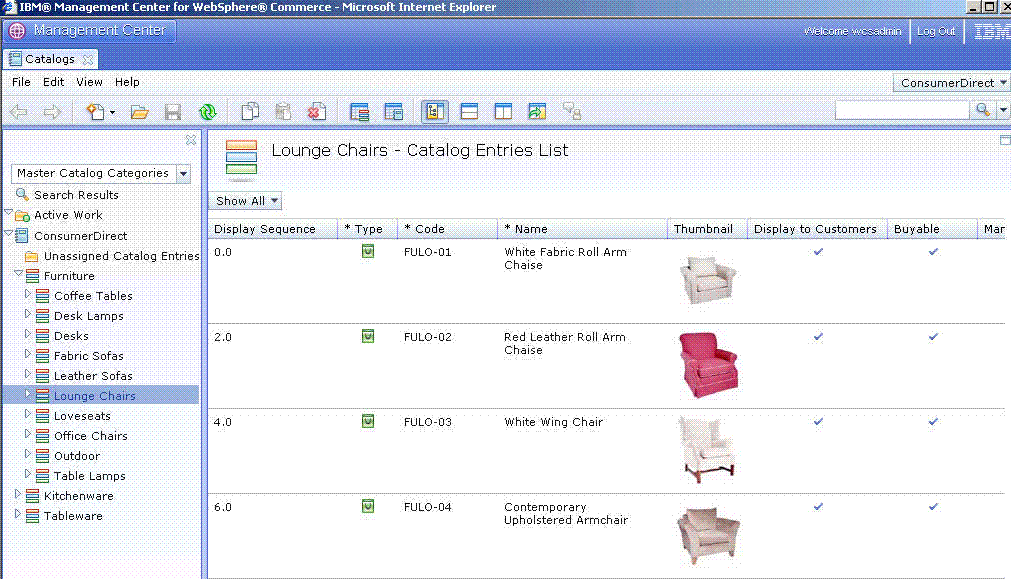Click the green Refresh arrows icon
Image resolution: width=1011 pixels, height=579 pixels.
(x=208, y=112)
